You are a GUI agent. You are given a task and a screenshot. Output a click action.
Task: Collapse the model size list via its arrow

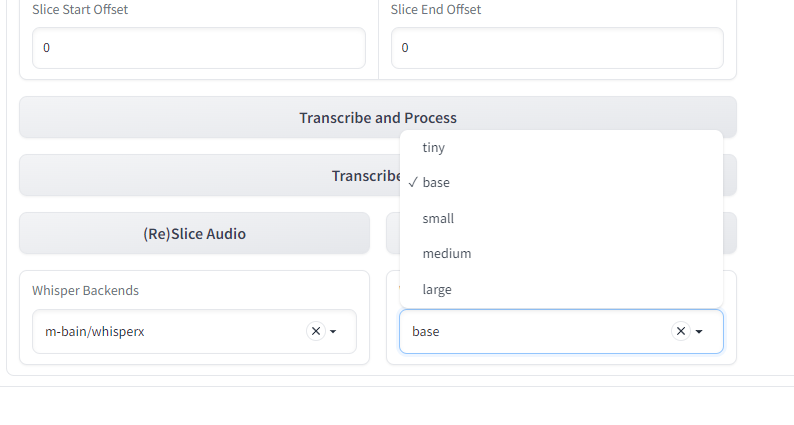point(699,332)
